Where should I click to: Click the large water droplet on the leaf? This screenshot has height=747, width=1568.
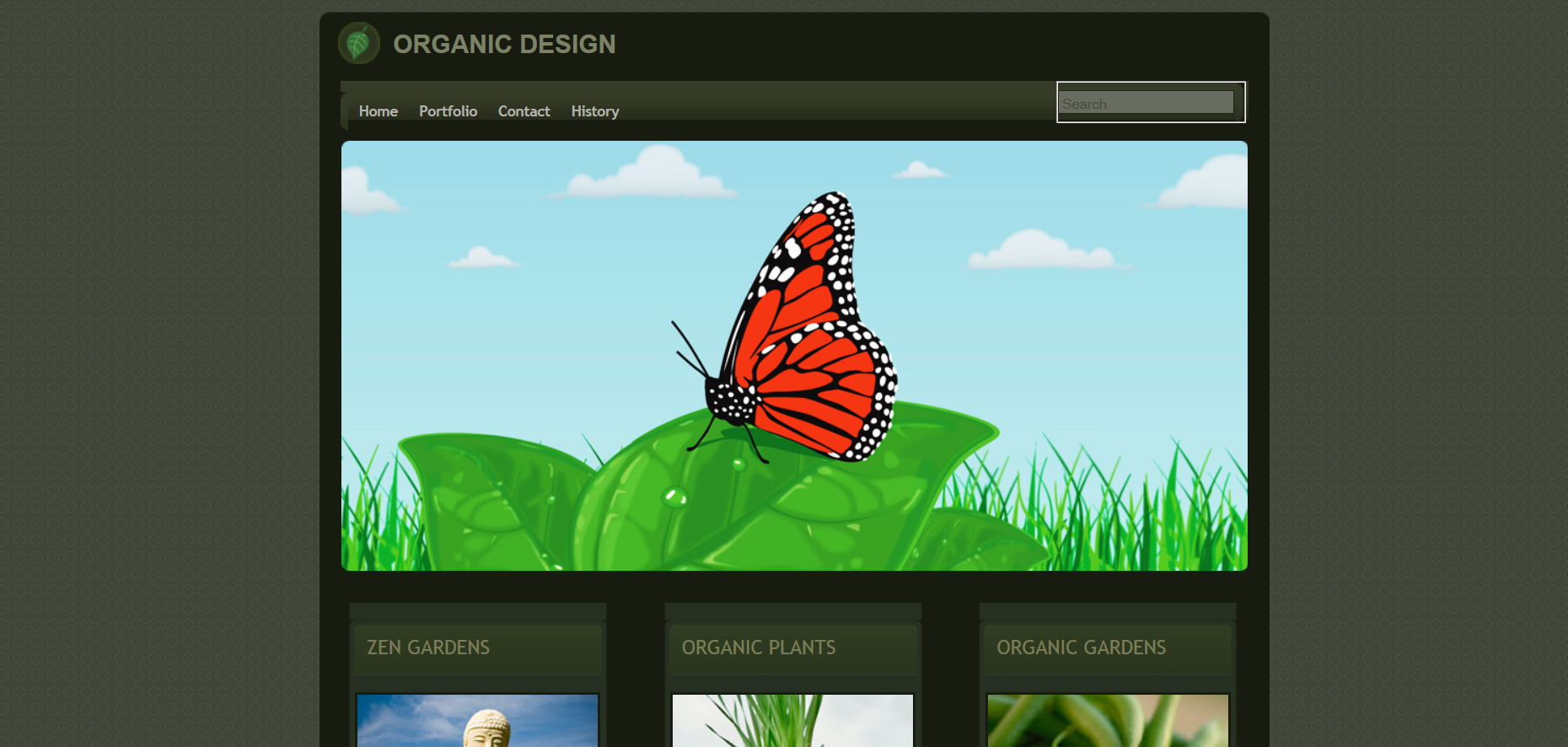coord(674,497)
